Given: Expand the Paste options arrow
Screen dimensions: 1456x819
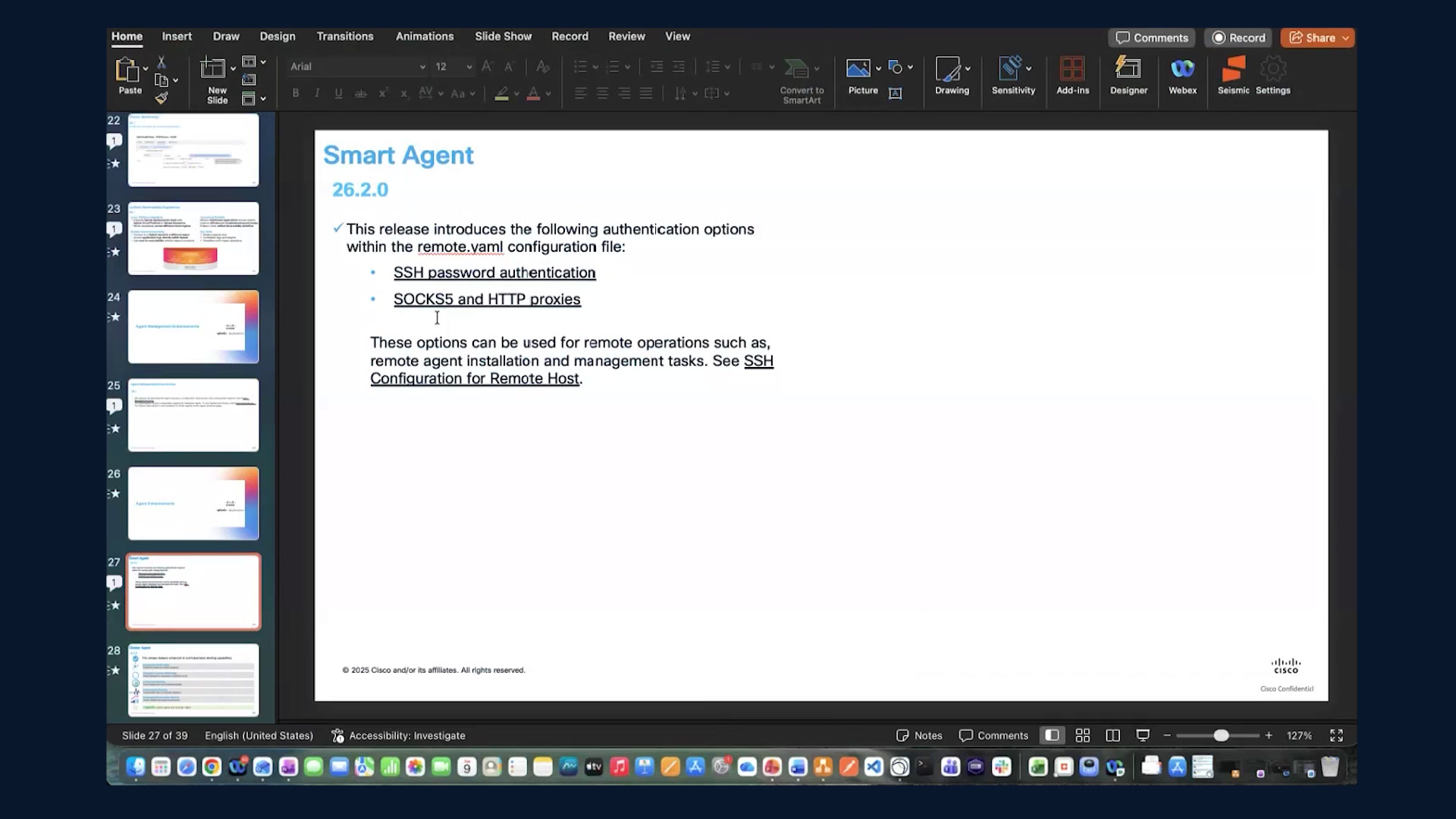Looking at the screenshot, I should (x=145, y=68).
